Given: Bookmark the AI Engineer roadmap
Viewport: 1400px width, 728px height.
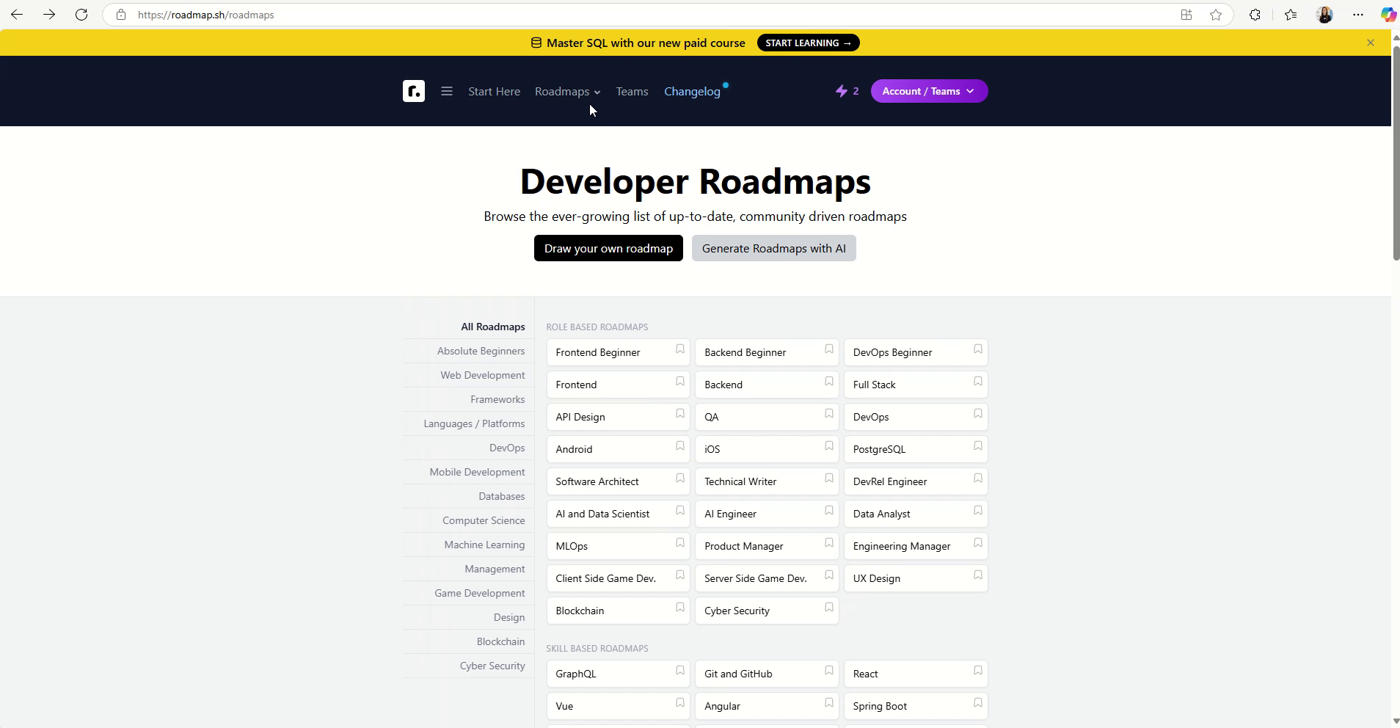Looking at the screenshot, I should pos(829,511).
